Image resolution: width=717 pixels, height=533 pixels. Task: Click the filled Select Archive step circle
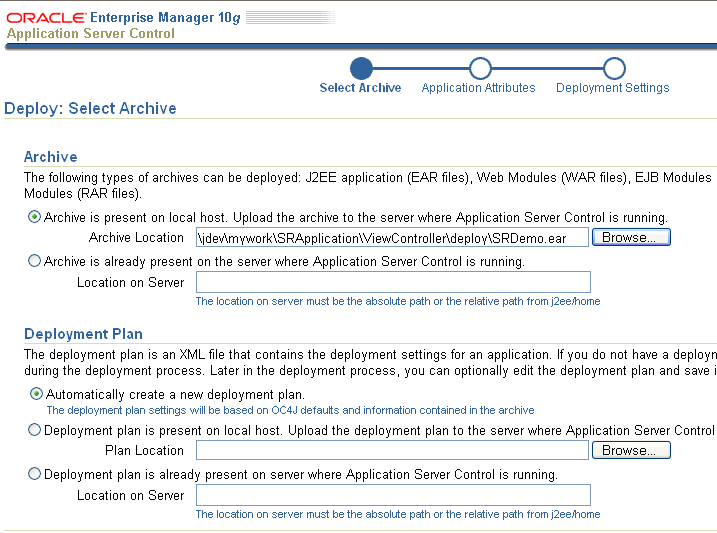pos(361,69)
